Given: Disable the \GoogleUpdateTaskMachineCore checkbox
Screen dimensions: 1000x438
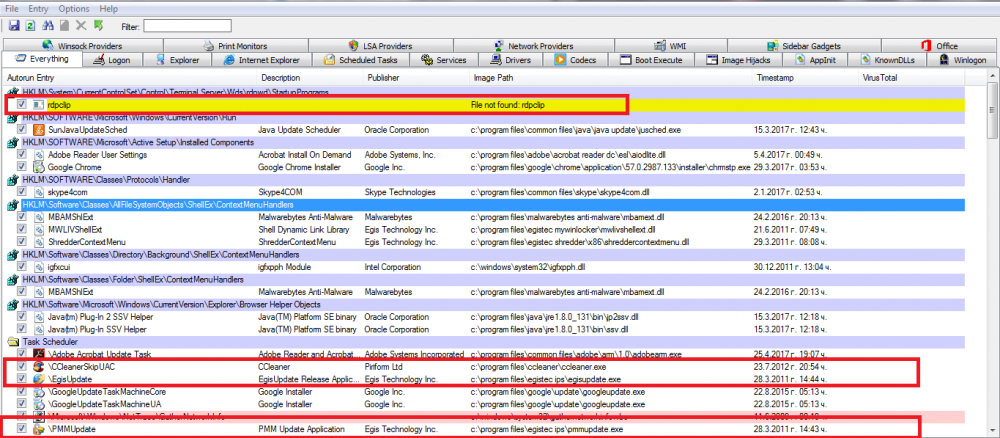Looking at the screenshot, I should pyautogui.click(x=22, y=391).
